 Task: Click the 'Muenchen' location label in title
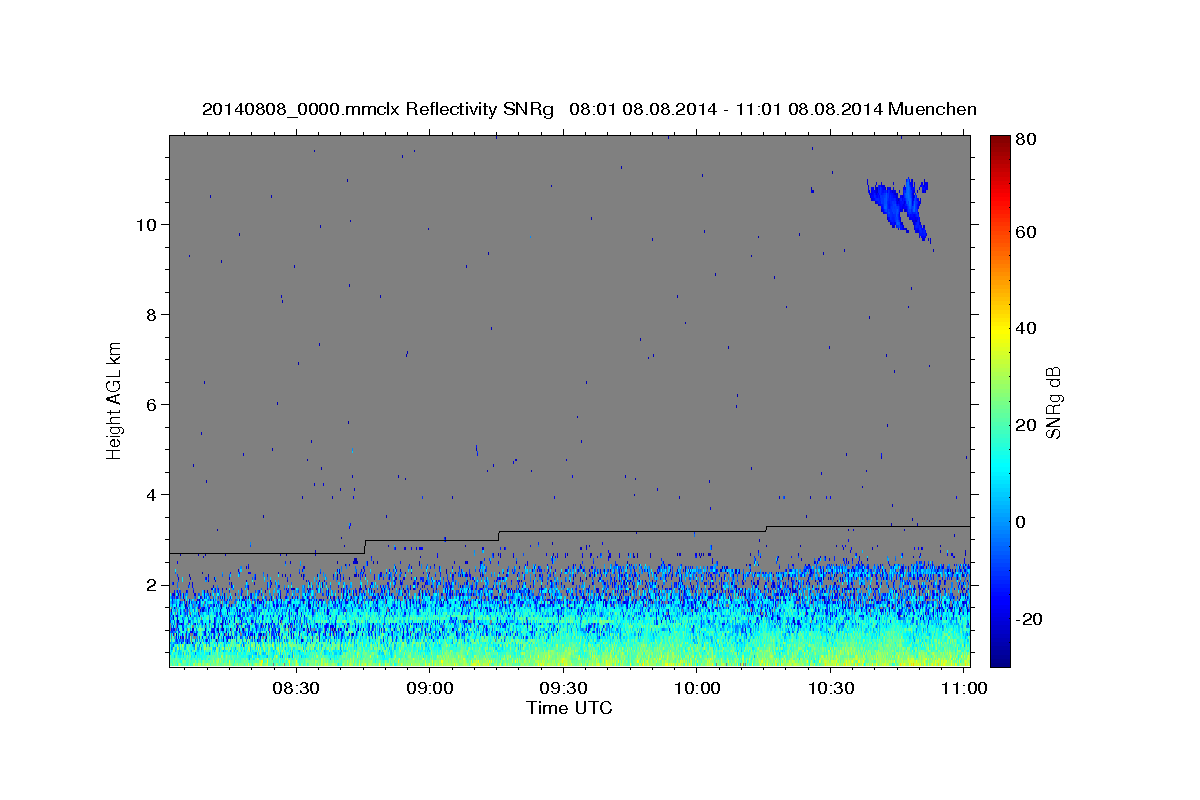(932, 109)
